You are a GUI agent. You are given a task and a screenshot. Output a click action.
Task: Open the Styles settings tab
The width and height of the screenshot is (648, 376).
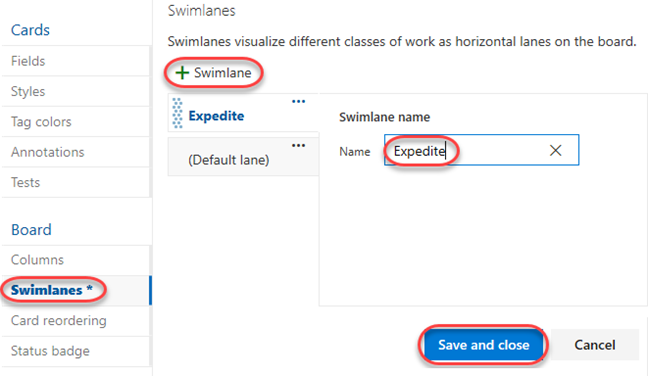pyautogui.click(x=76, y=91)
